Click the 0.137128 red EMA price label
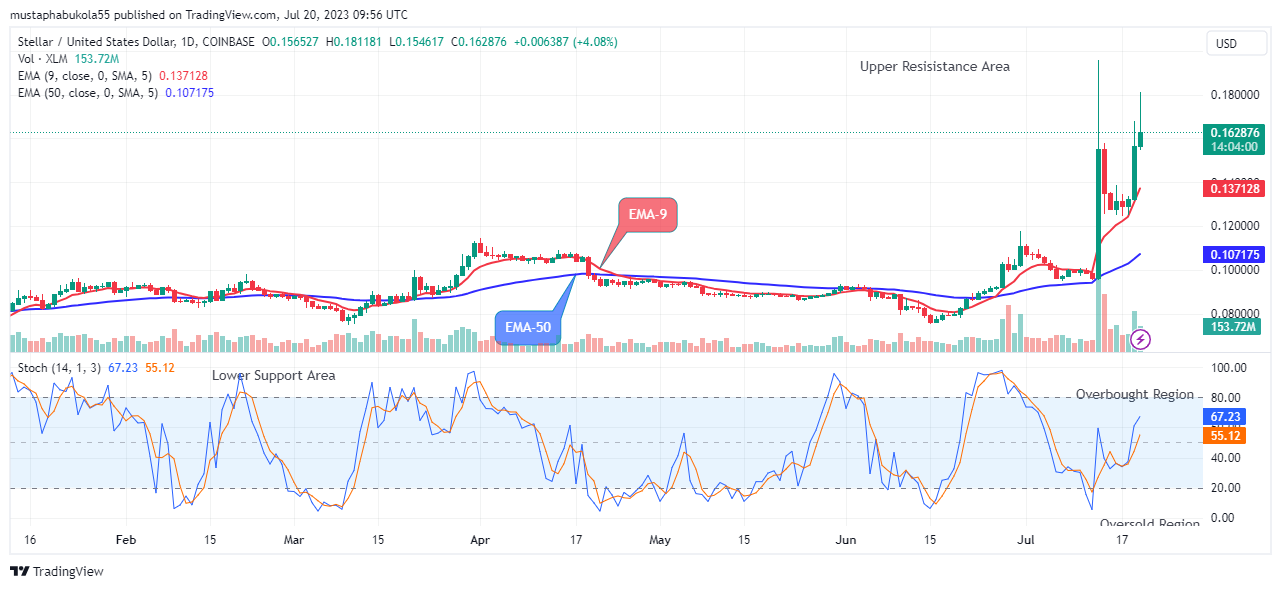 click(x=1235, y=188)
